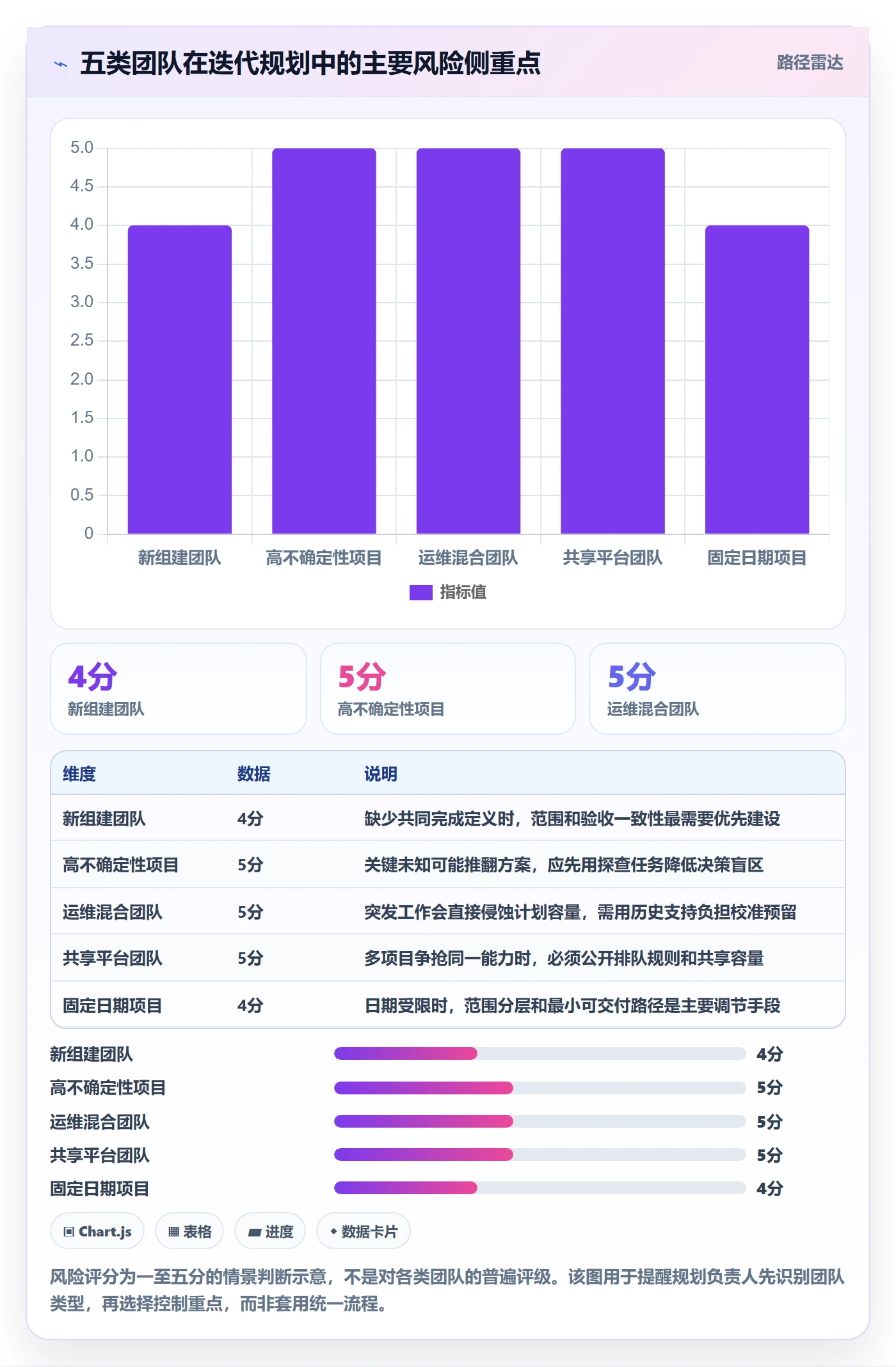Click the 4分 新组建团队 data card
896x1367 pixels.
pyautogui.click(x=179, y=689)
